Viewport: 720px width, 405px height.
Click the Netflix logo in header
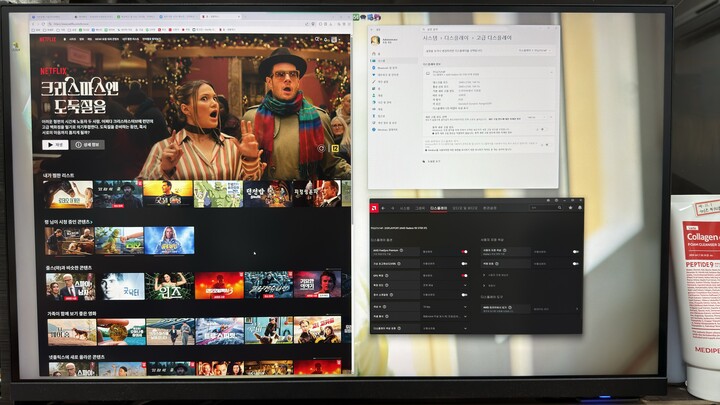pyautogui.click(x=48, y=39)
